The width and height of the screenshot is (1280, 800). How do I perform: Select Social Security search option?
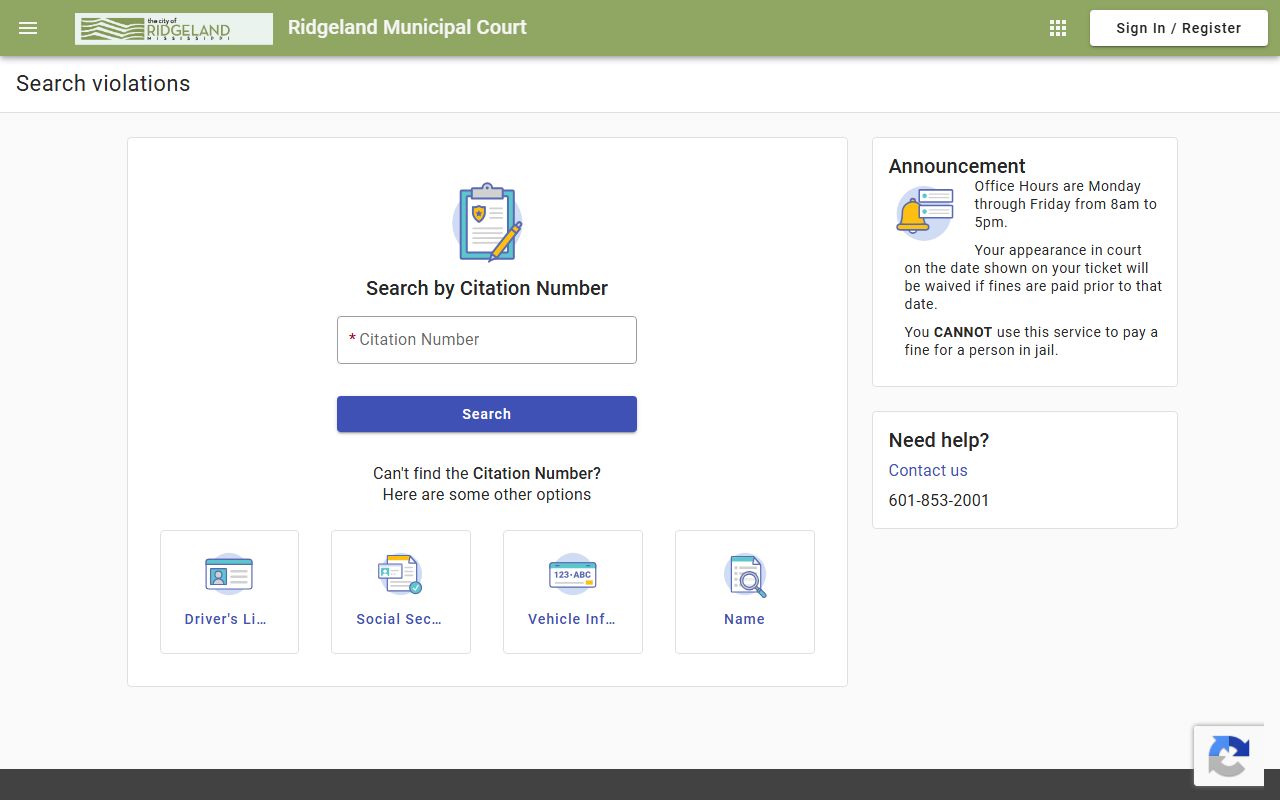click(401, 592)
